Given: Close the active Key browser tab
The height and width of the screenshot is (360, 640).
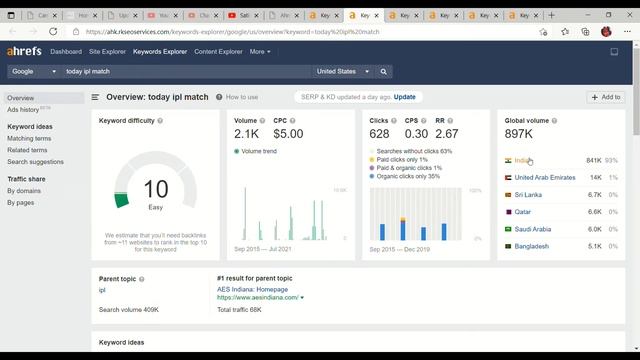Looking at the screenshot, I should (376, 16).
